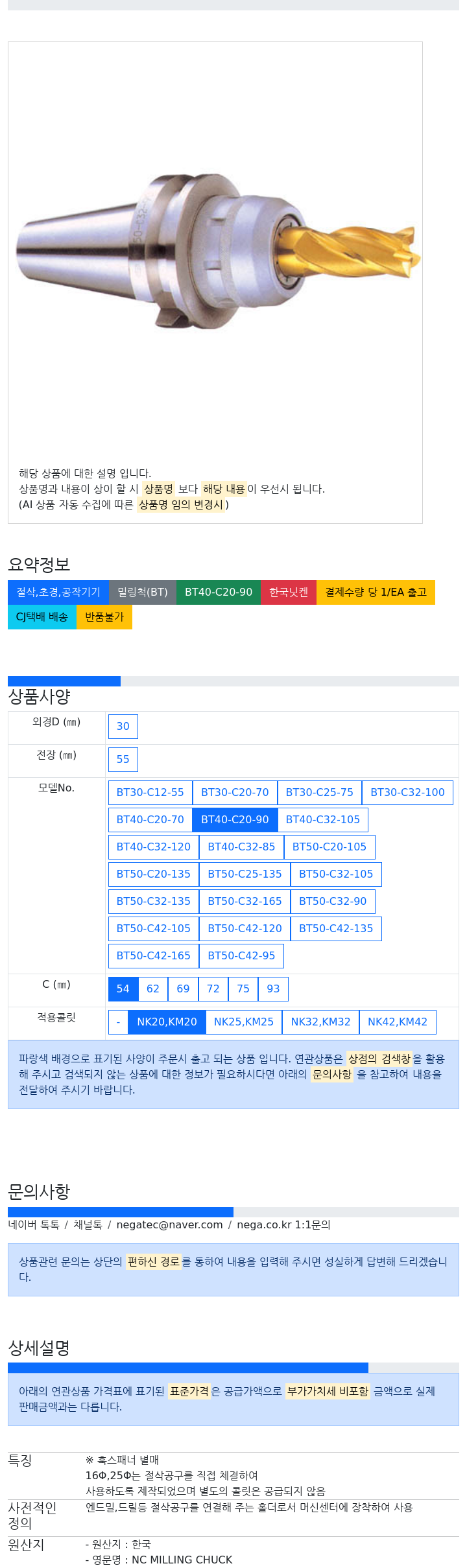Select total length option 55
Screen dimensions: 467x1568
(123, 760)
